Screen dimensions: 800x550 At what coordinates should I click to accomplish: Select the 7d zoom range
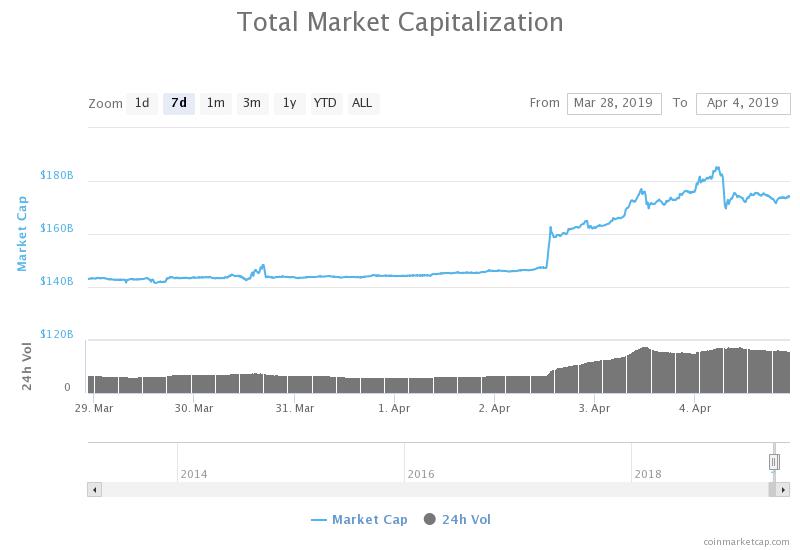(x=179, y=103)
